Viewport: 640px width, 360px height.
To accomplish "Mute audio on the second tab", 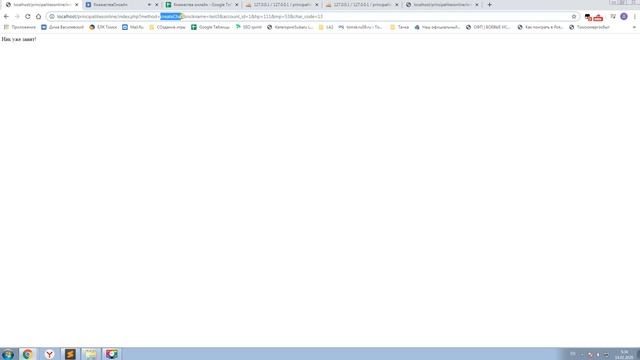I will [x=149, y=4].
